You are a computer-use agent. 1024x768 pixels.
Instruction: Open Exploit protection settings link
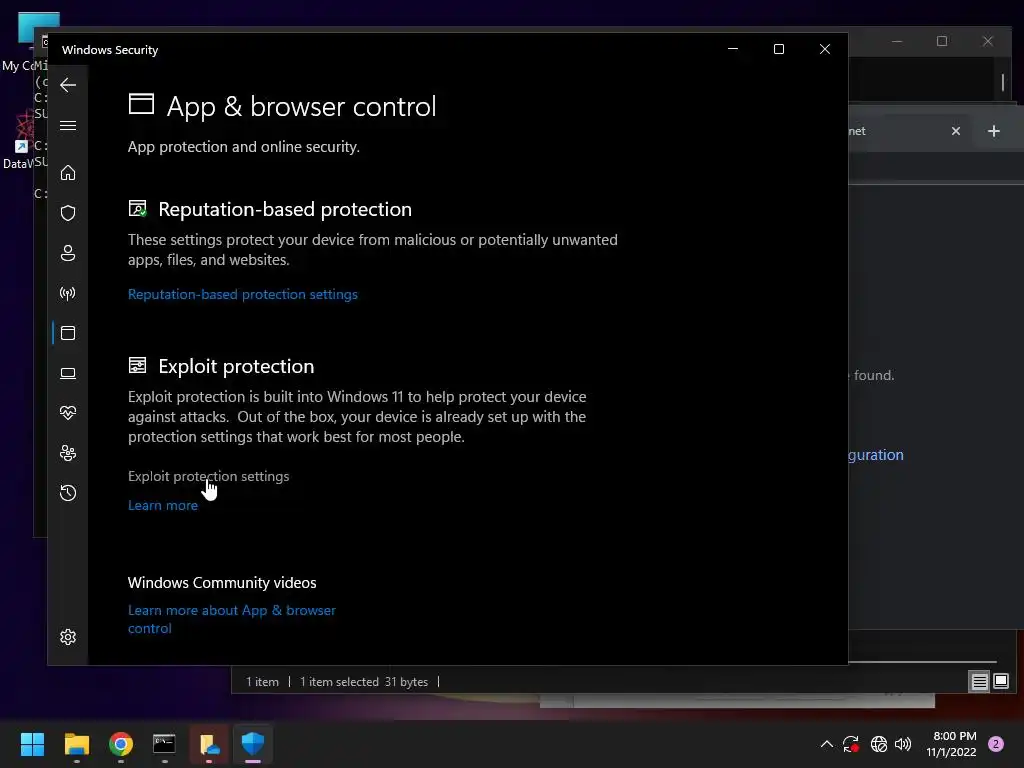(x=208, y=476)
